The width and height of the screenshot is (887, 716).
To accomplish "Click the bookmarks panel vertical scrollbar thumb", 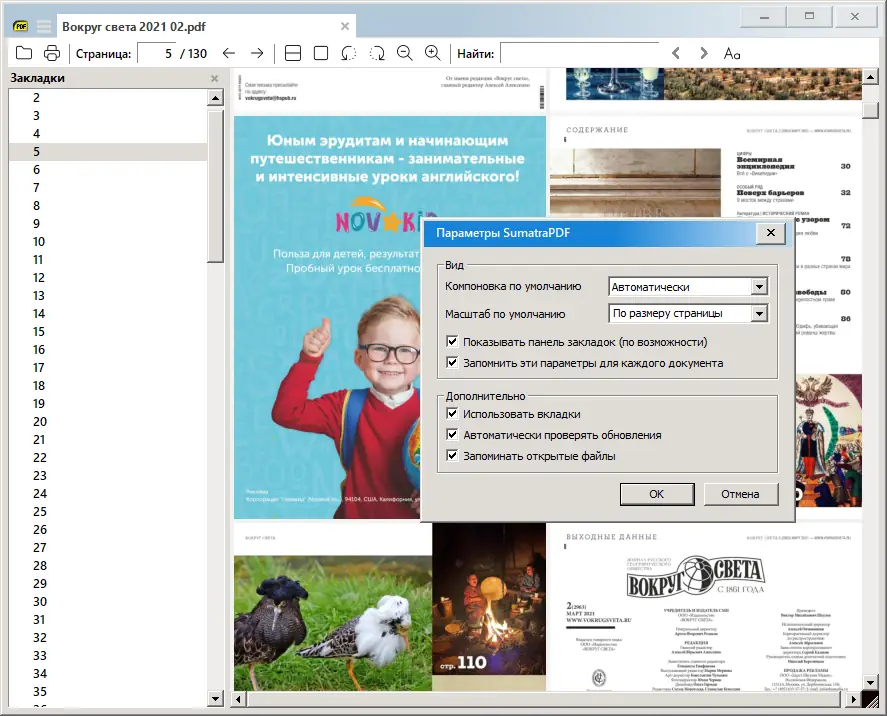I will pyautogui.click(x=216, y=185).
